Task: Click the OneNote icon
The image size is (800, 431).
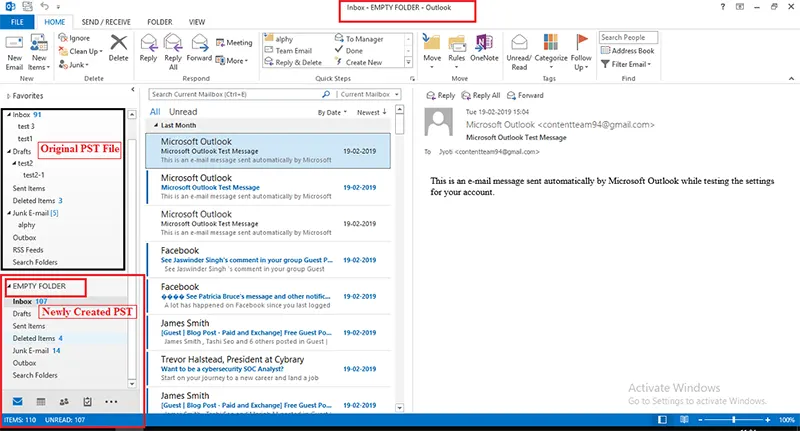Action: tap(484, 43)
